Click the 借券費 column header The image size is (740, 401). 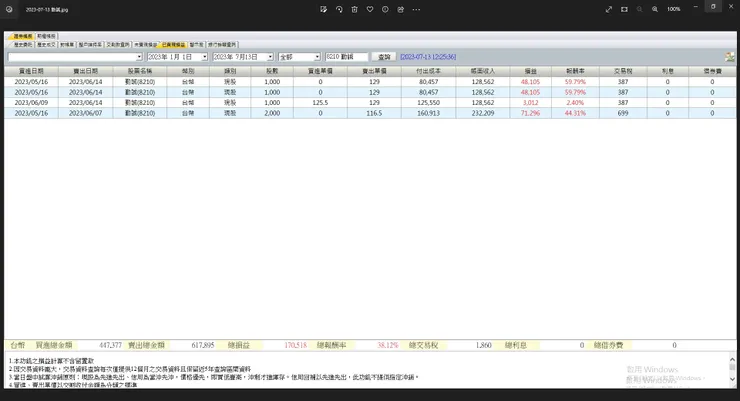712,71
